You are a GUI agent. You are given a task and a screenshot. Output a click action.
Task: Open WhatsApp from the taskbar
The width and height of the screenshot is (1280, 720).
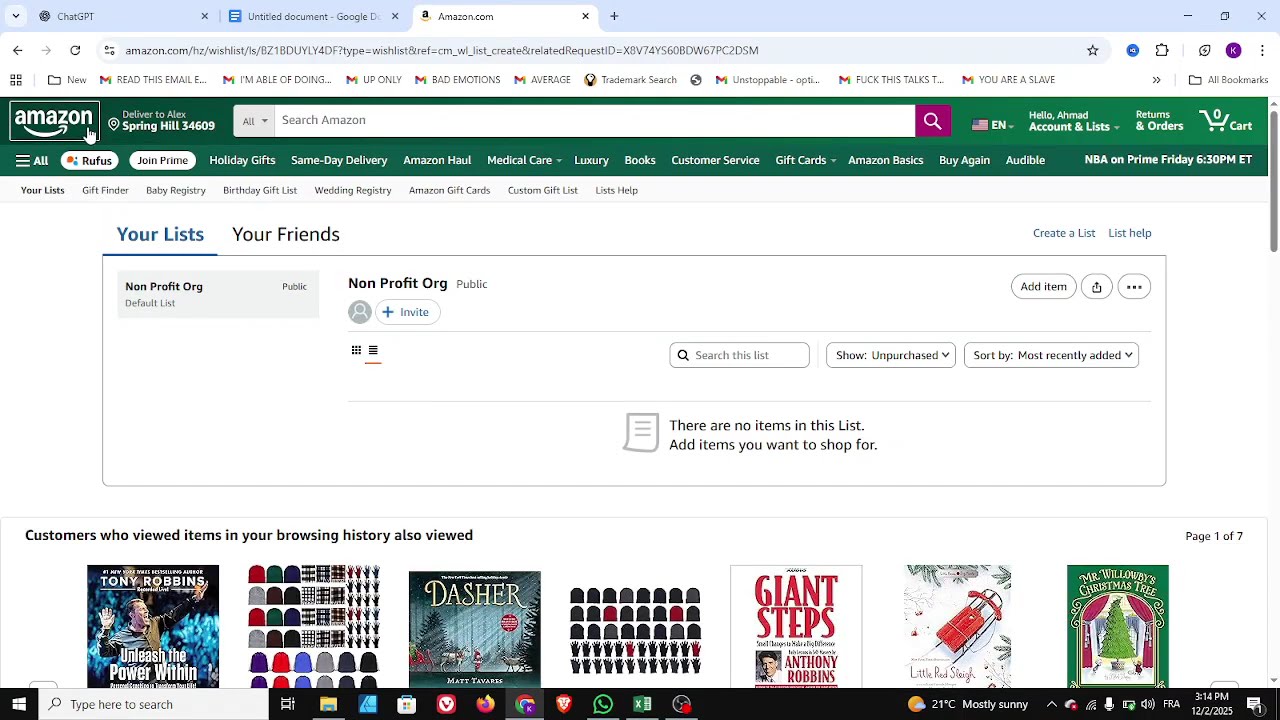click(x=603, y=704)
